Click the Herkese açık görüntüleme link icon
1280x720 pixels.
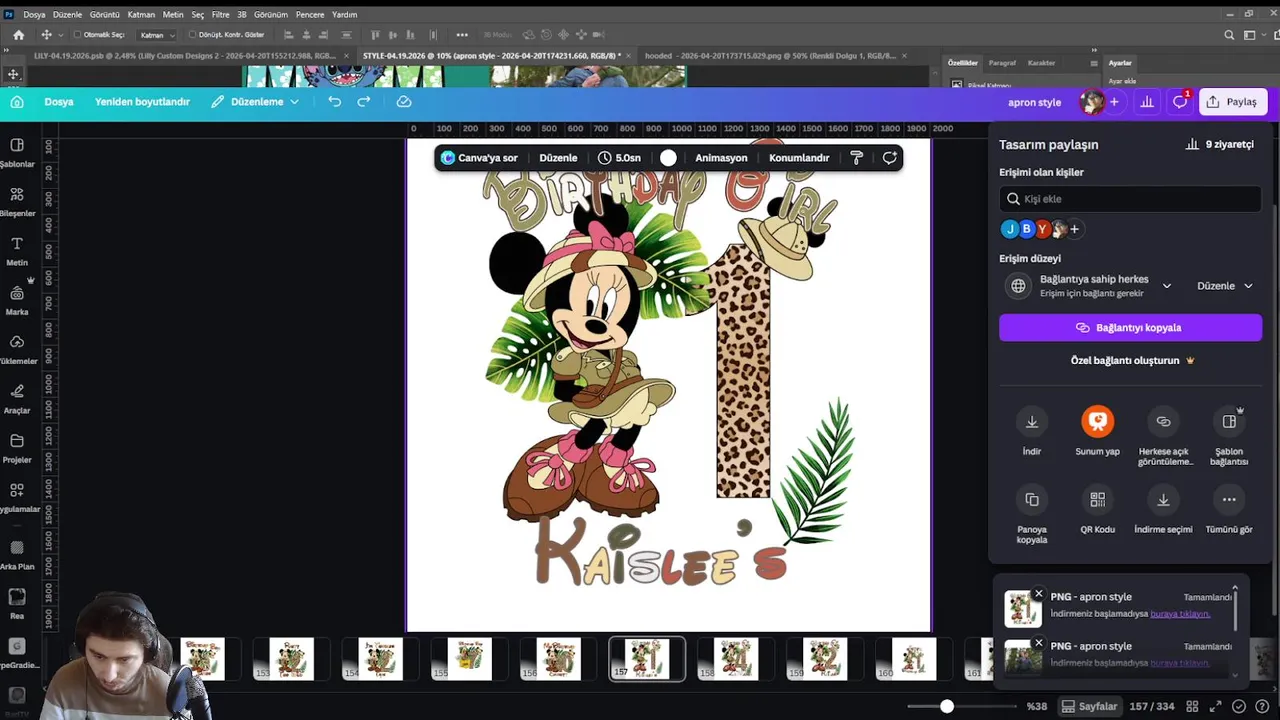pyautogui.click(x=1163, y=422)
